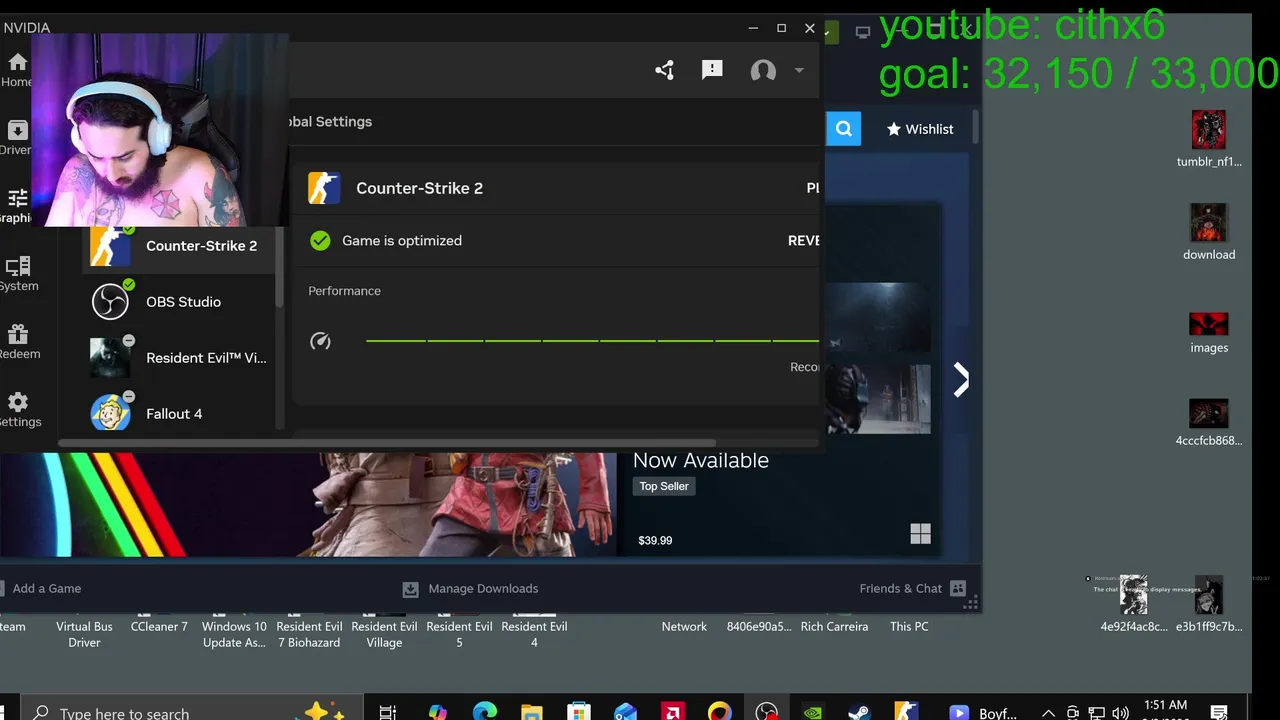Viewport: 1280px width, 720px height.
Task: Advance Steam featured carousel with right arrow
Action: click(x=960, y=380)
